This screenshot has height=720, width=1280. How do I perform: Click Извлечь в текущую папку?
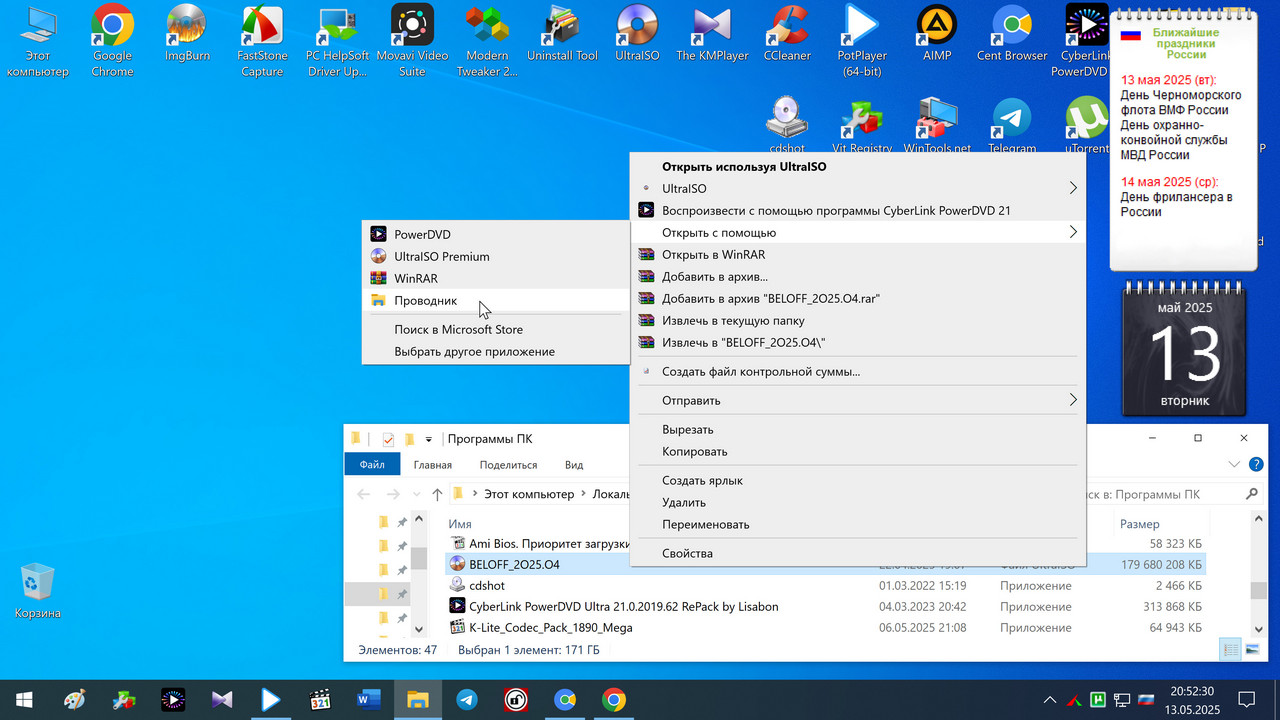[858, 320]
